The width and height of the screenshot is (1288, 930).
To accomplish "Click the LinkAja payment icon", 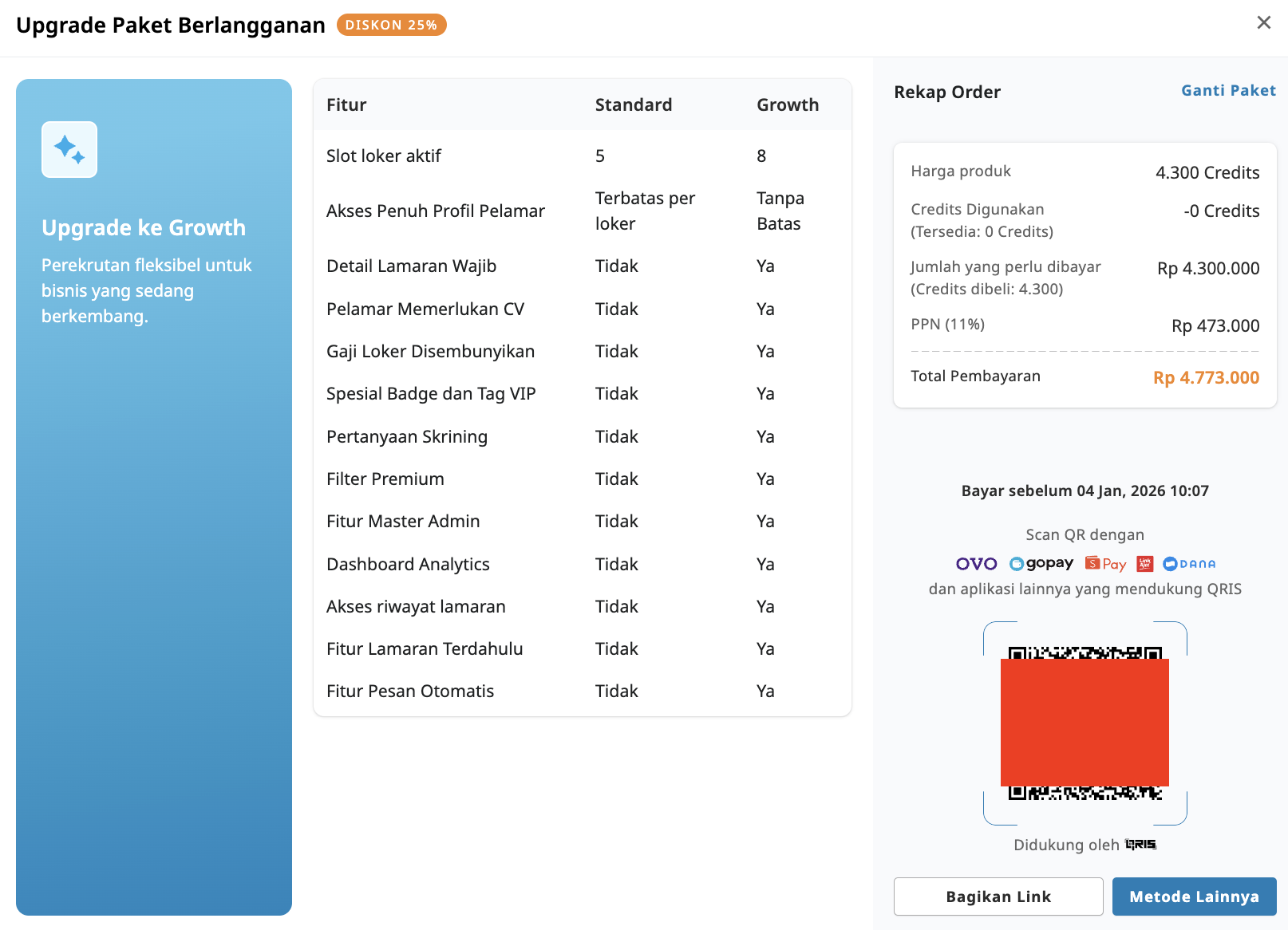I will (1144, 563).
